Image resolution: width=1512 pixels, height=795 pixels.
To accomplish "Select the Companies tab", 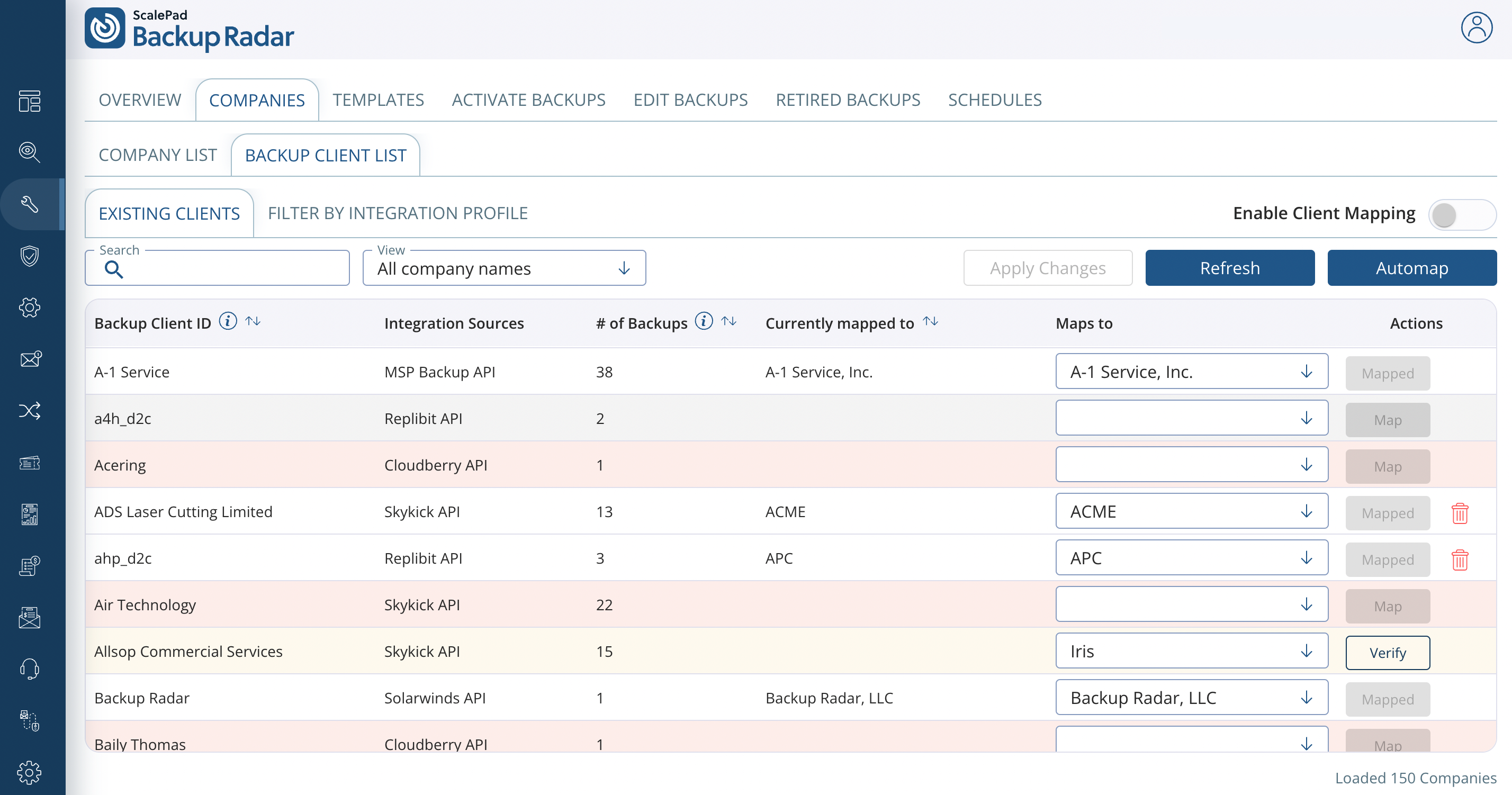I will pyautogui.click(x=257, y=101).
